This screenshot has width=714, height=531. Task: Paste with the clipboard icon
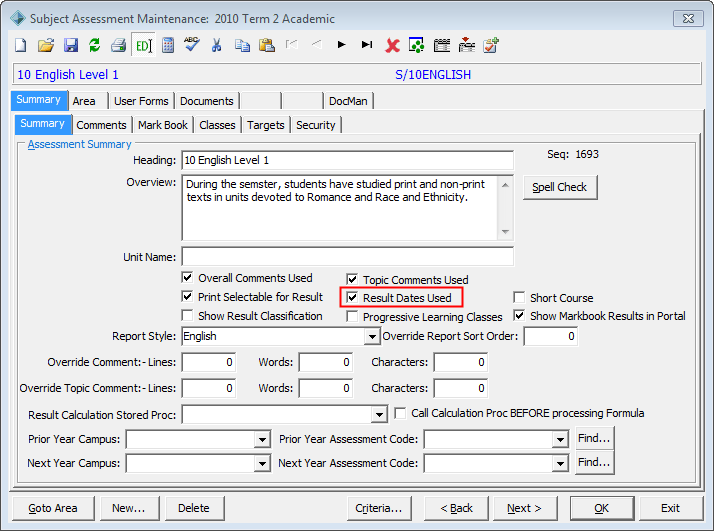point(267,45)
